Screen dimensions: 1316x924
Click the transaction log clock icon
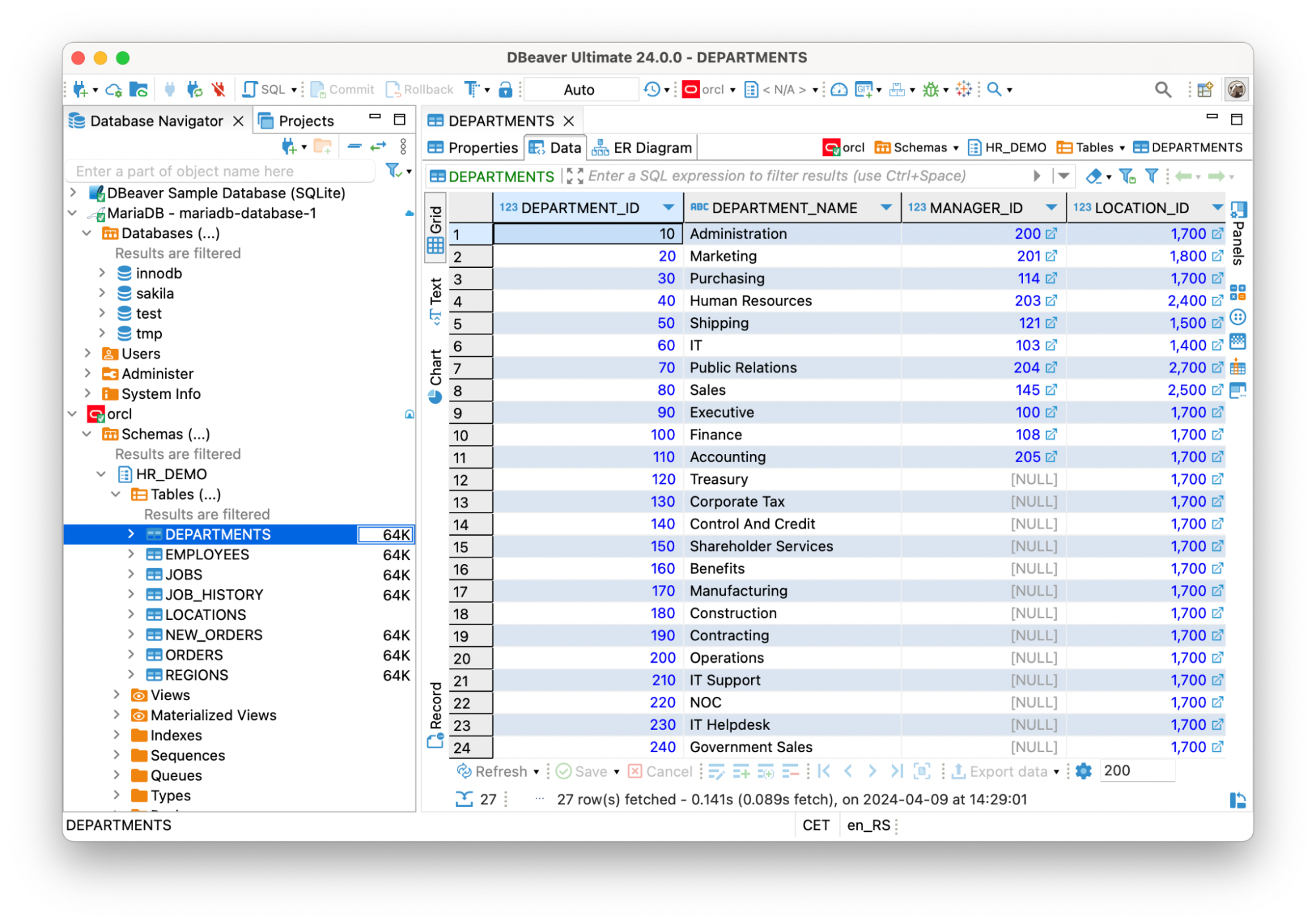(x=651, y=90)
